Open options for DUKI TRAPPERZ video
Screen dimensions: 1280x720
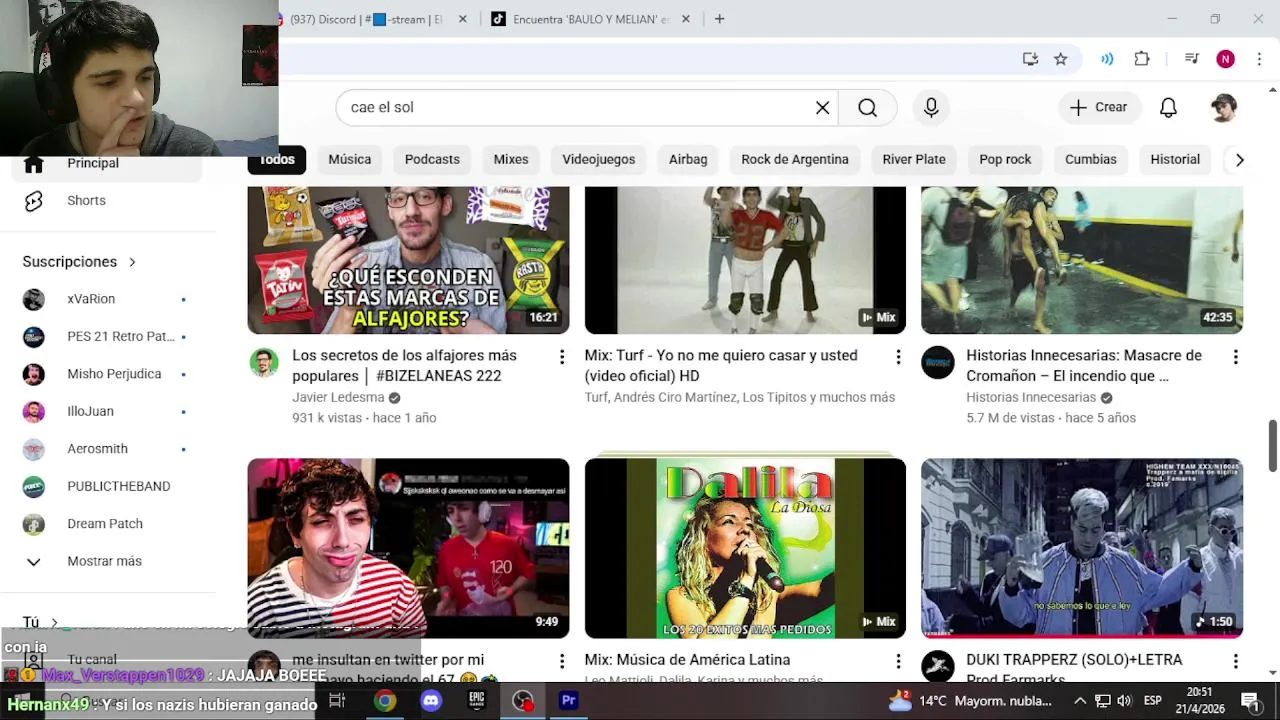[x=1235, y=661]
